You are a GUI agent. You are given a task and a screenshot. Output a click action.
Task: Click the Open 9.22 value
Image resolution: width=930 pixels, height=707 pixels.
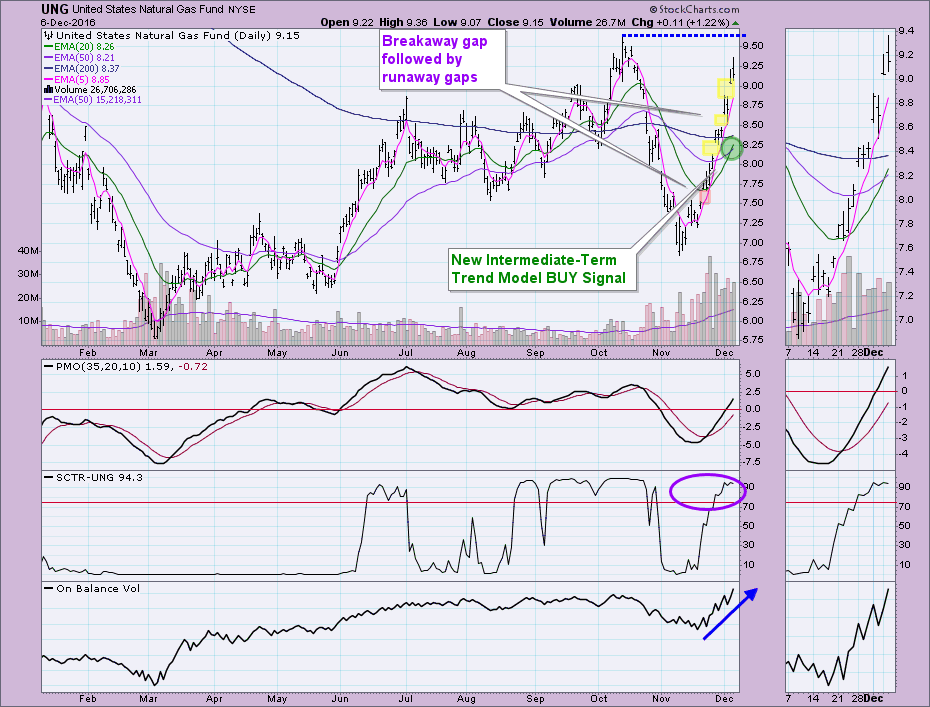coord(347,23)
